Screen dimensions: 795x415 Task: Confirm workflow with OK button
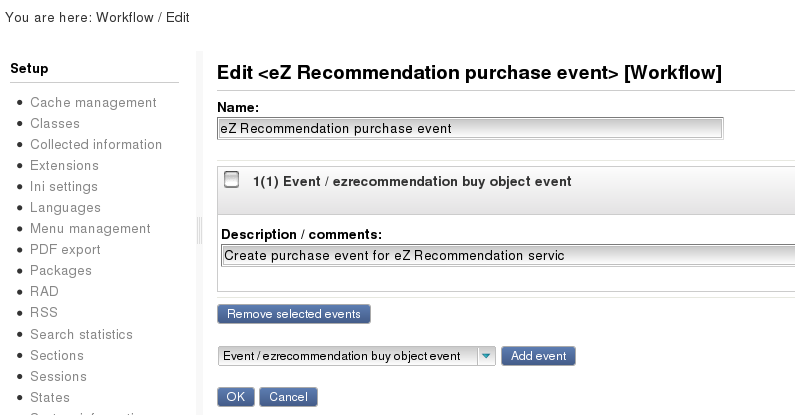click(x=236, y=397)
